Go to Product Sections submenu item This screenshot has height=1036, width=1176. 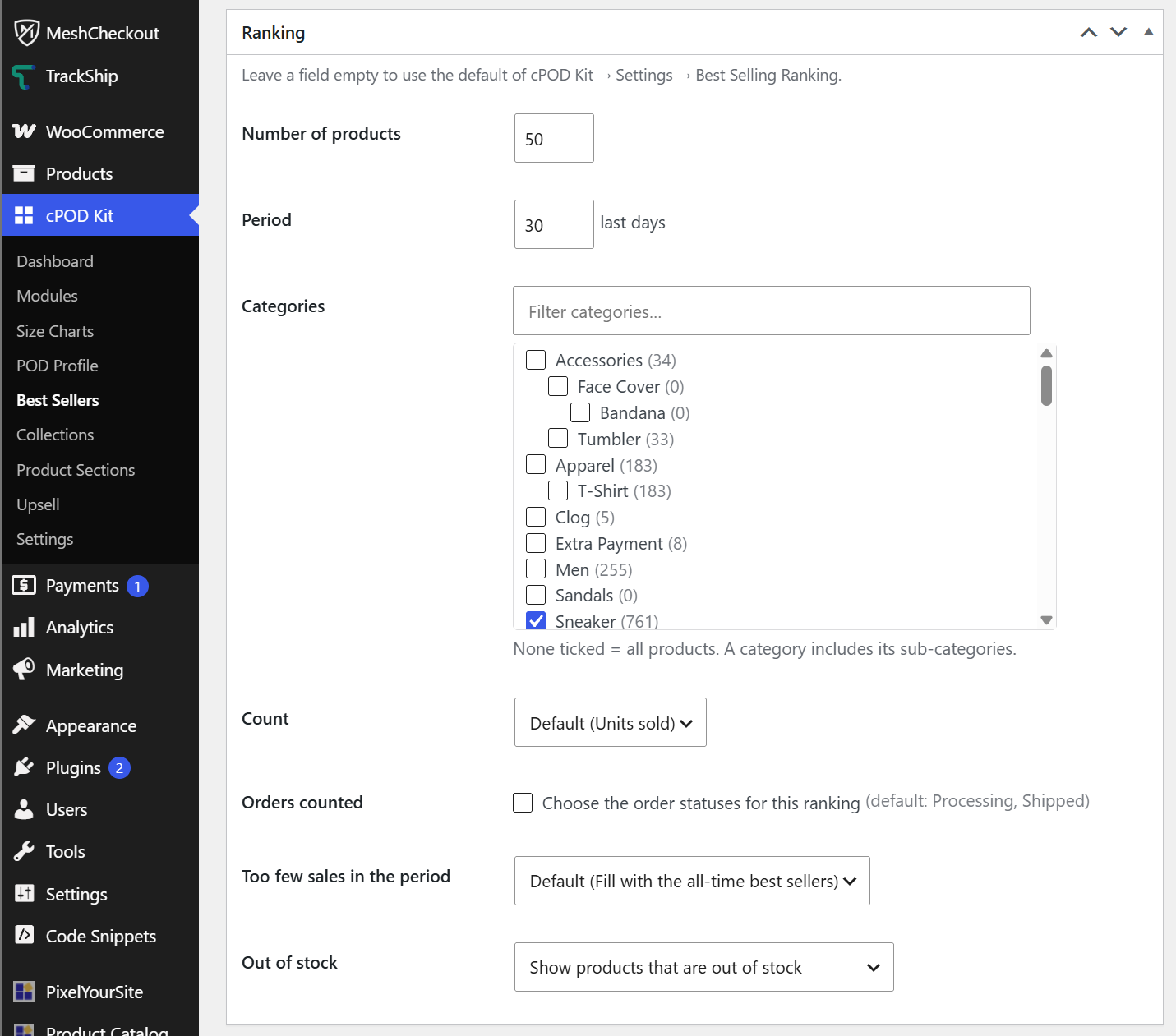(x=76, y=470)
